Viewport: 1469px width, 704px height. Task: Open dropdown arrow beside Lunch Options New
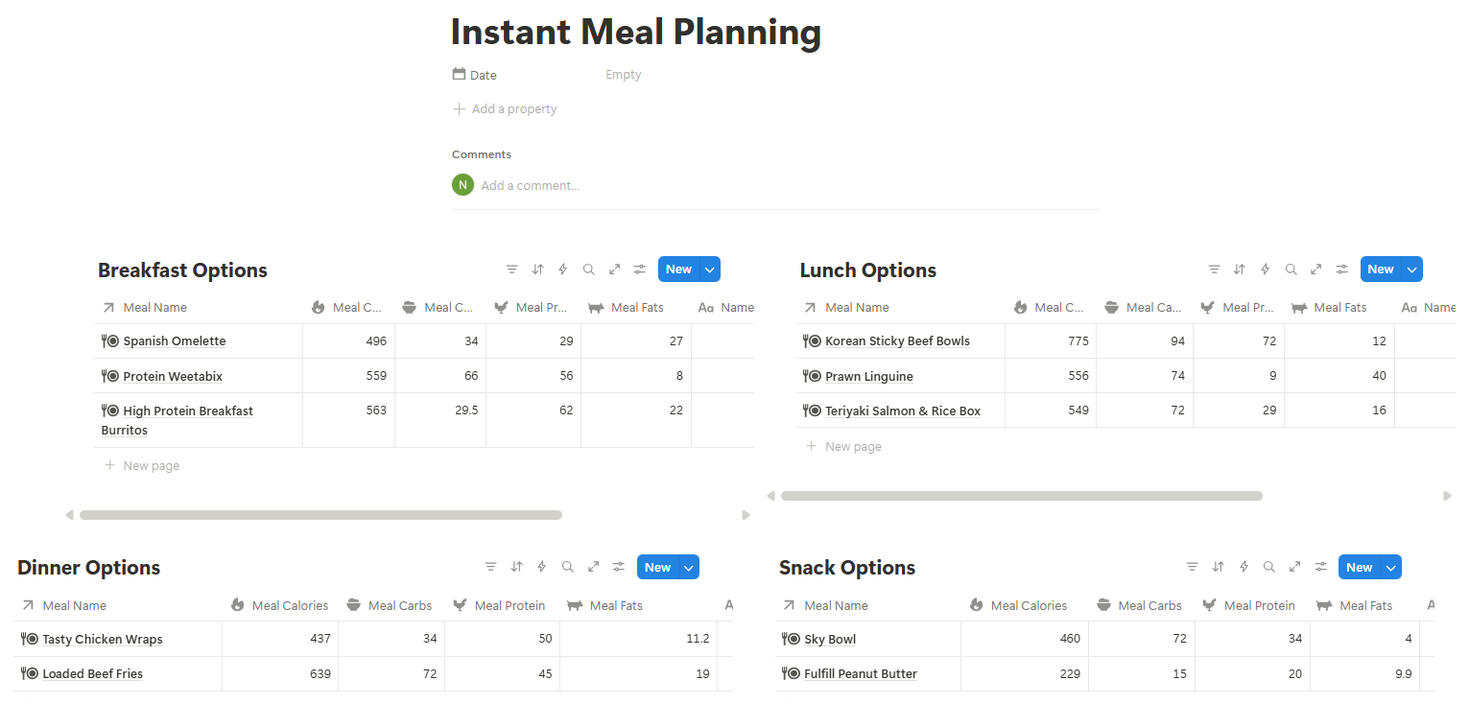pos(1411,269)
